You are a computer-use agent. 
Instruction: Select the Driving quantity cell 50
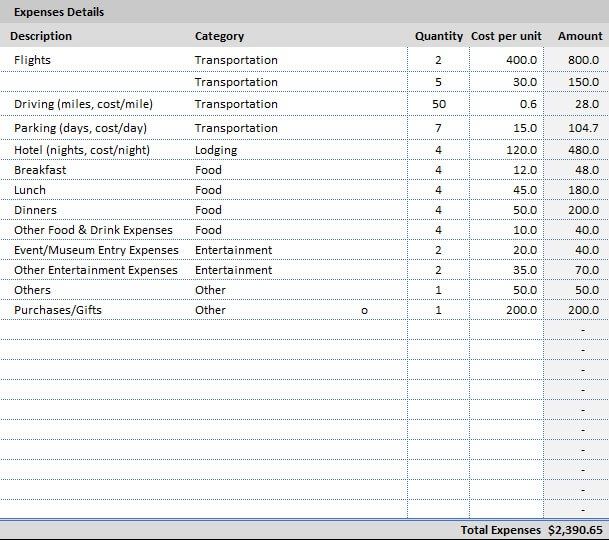tap(439, 104)
